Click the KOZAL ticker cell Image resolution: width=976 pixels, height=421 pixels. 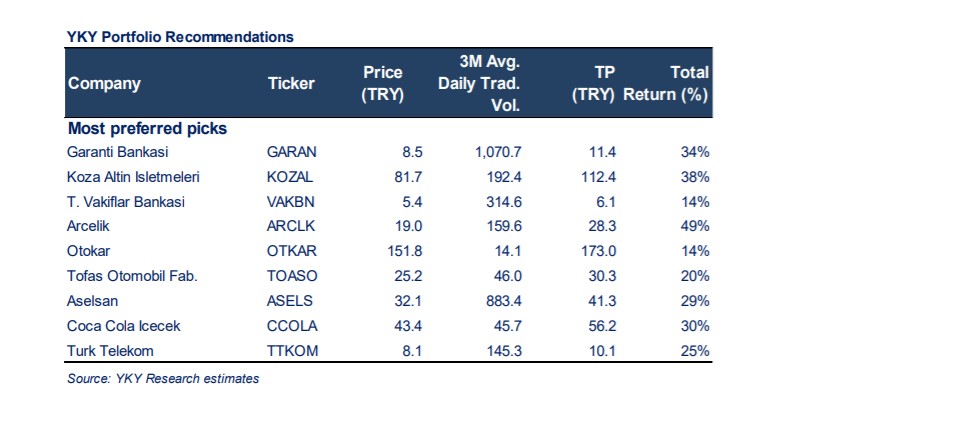tap(291, 177)
